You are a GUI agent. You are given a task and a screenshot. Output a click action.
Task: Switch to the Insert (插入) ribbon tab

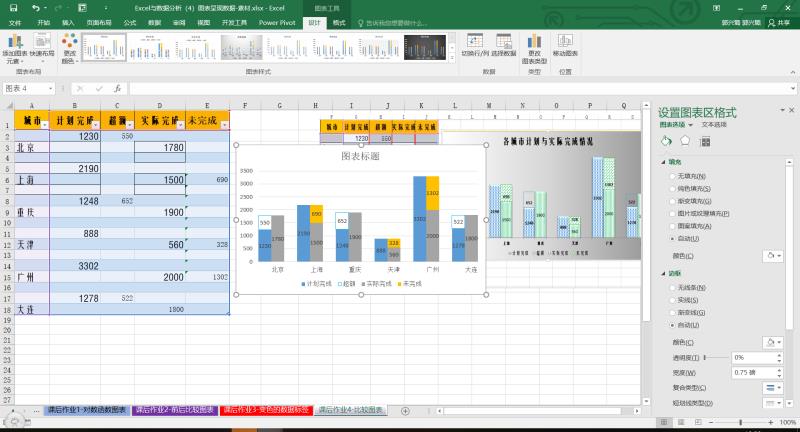click(x=68, y=23)
